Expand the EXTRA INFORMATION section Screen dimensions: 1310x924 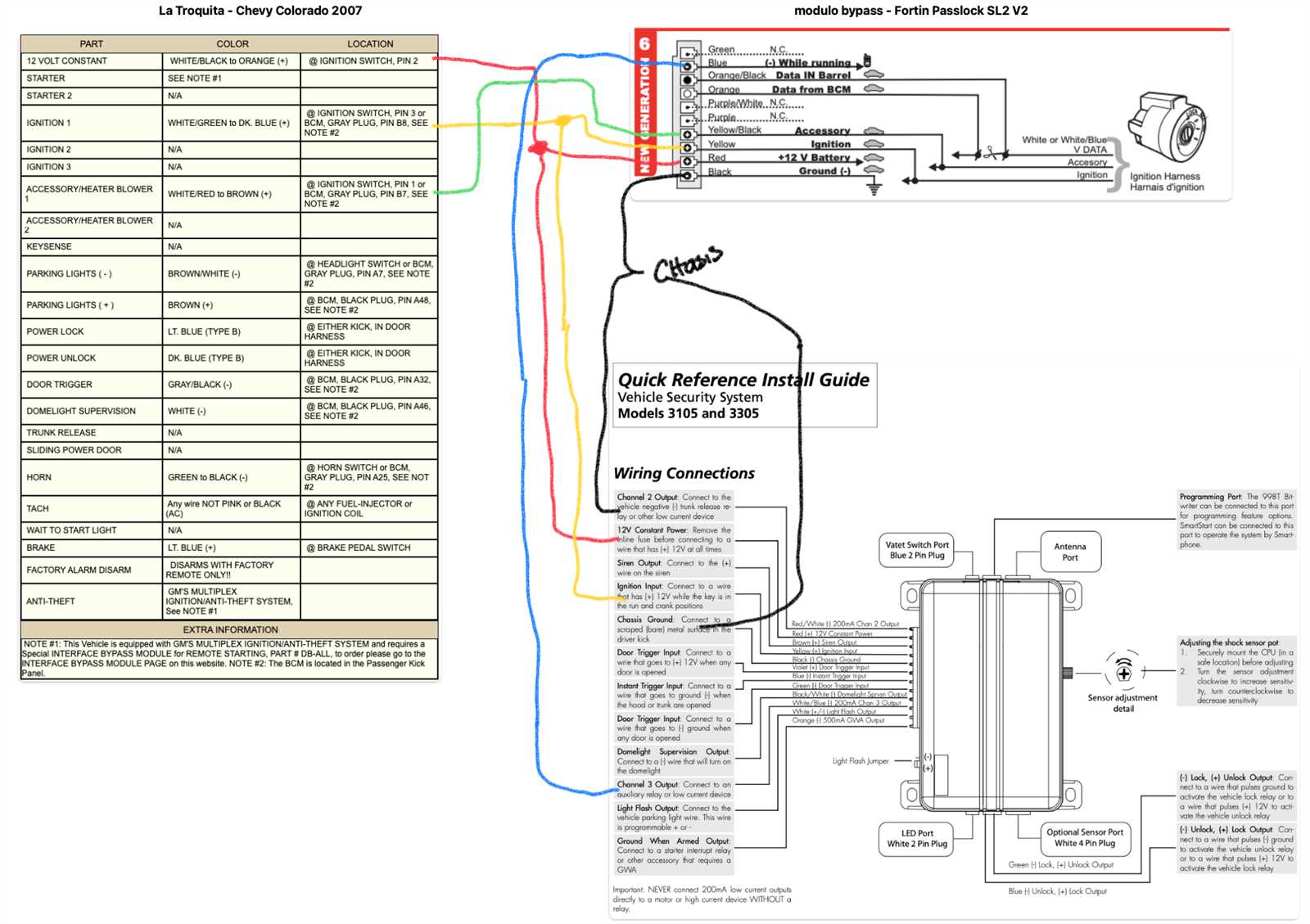232,629
